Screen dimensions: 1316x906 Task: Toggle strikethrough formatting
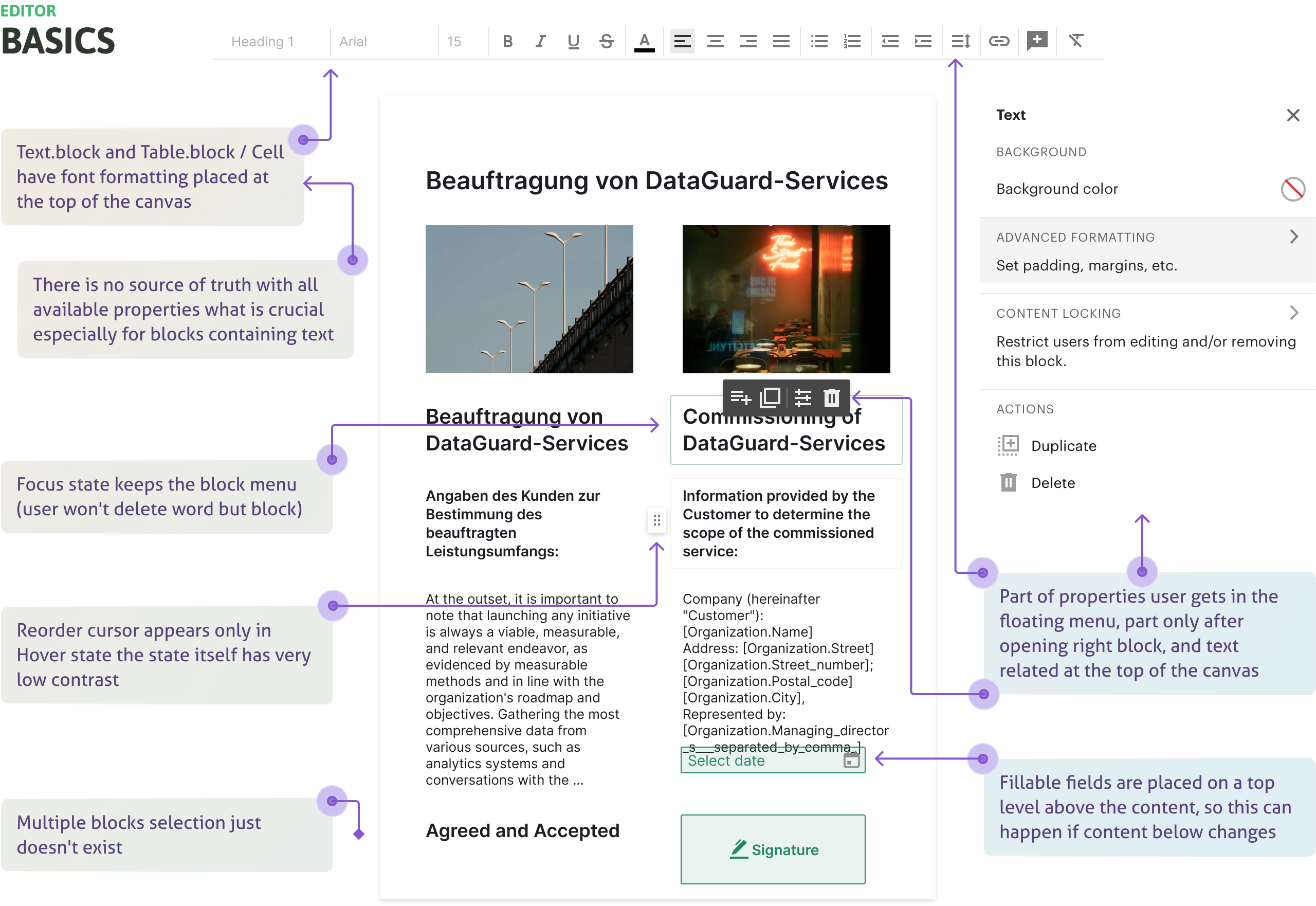click(x=606, y=42)
